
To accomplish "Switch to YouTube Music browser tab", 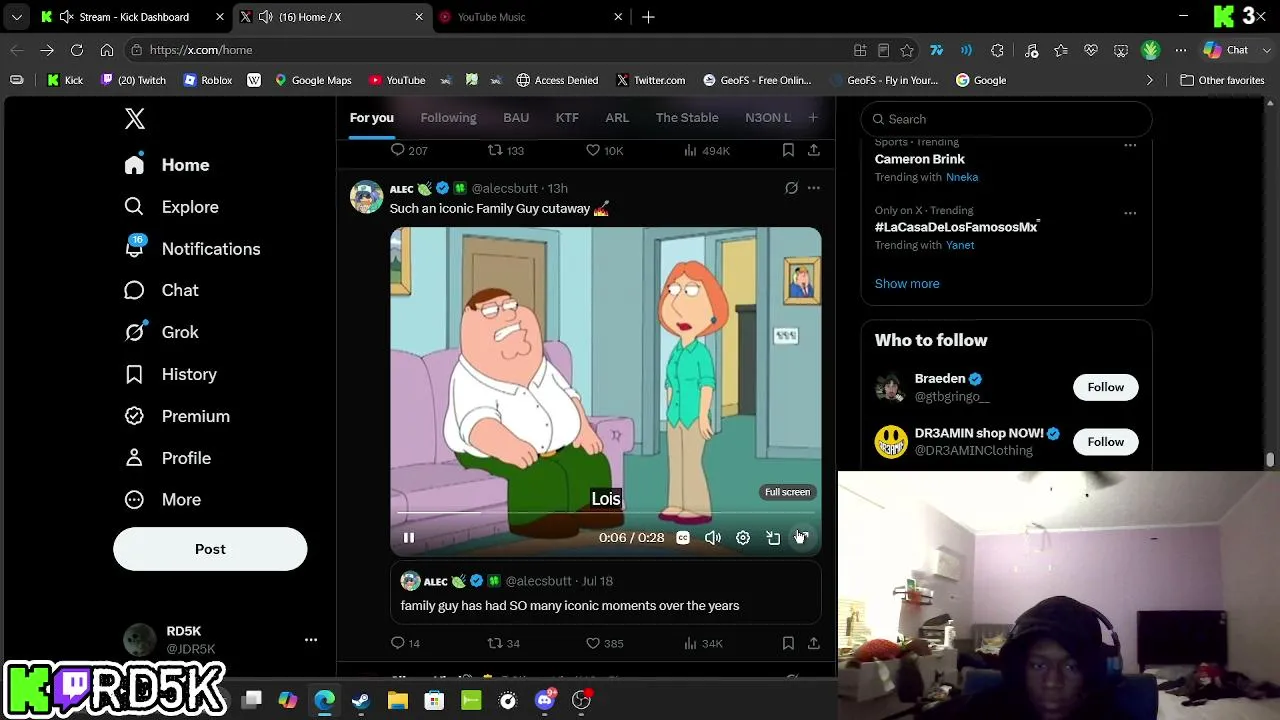I will coord(530,17).
